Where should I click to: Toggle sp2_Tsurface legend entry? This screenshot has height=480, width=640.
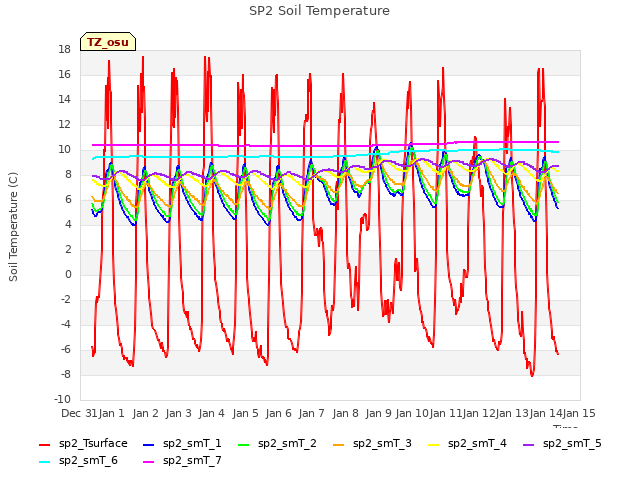pos(83,443)
